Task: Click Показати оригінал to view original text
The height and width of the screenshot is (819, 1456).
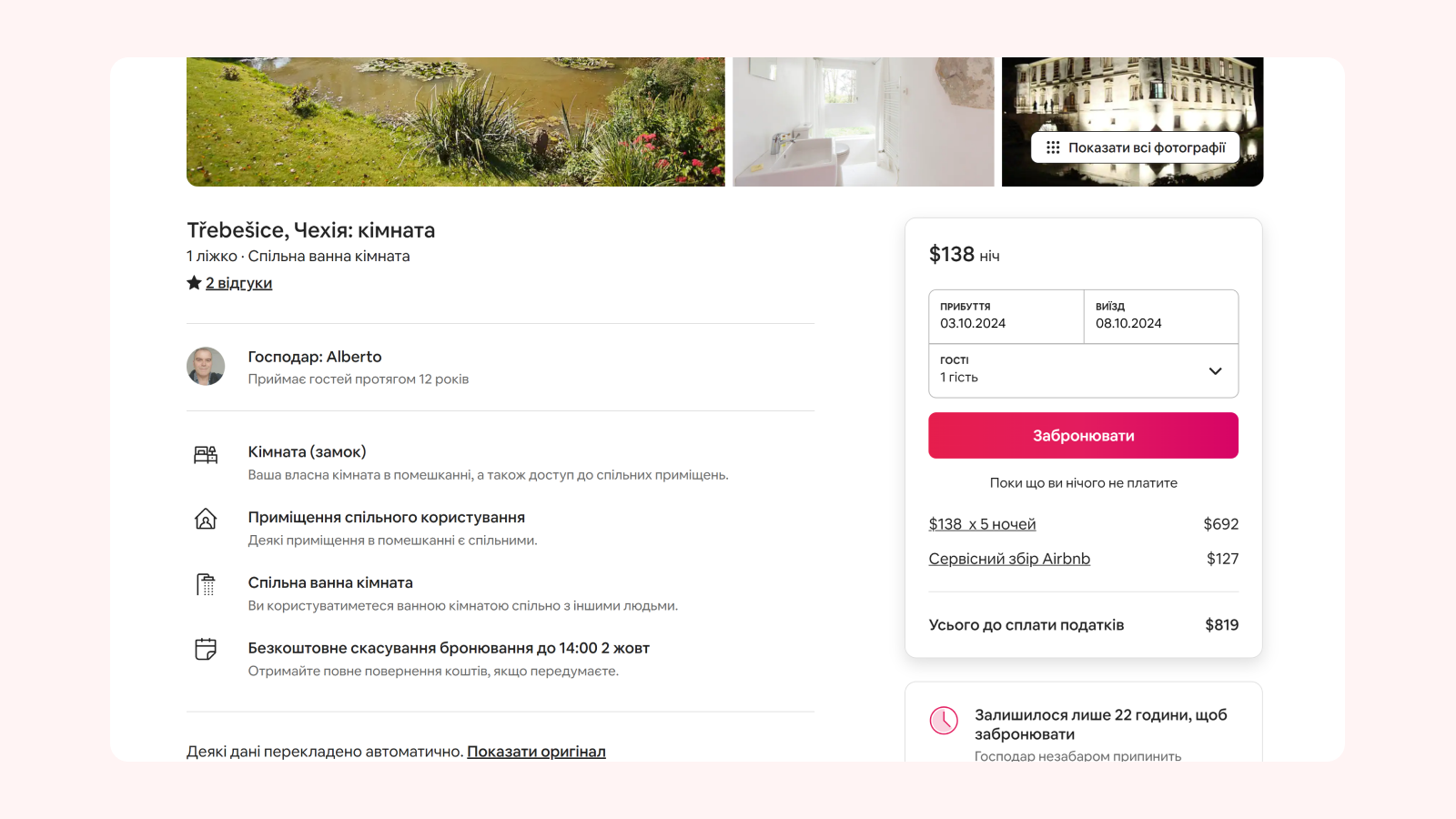Action: (536, 751)
